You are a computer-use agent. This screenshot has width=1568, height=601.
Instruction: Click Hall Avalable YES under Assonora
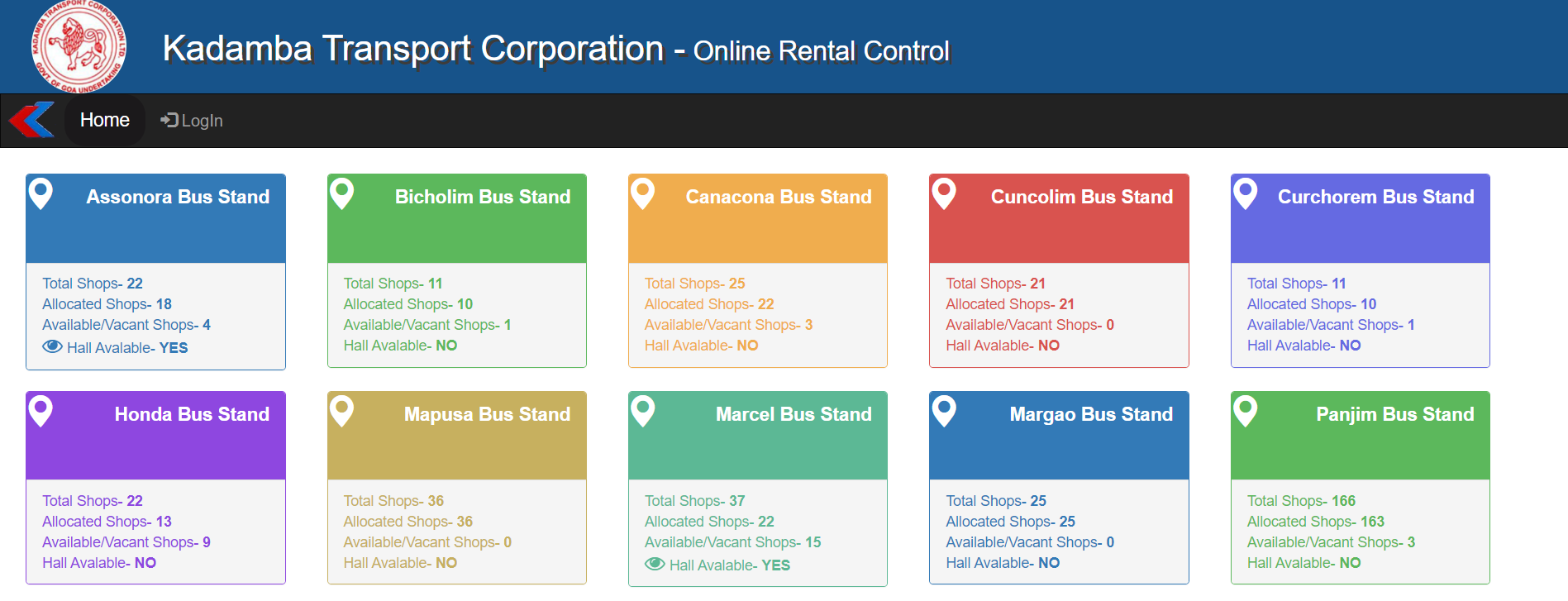(127, 348)
